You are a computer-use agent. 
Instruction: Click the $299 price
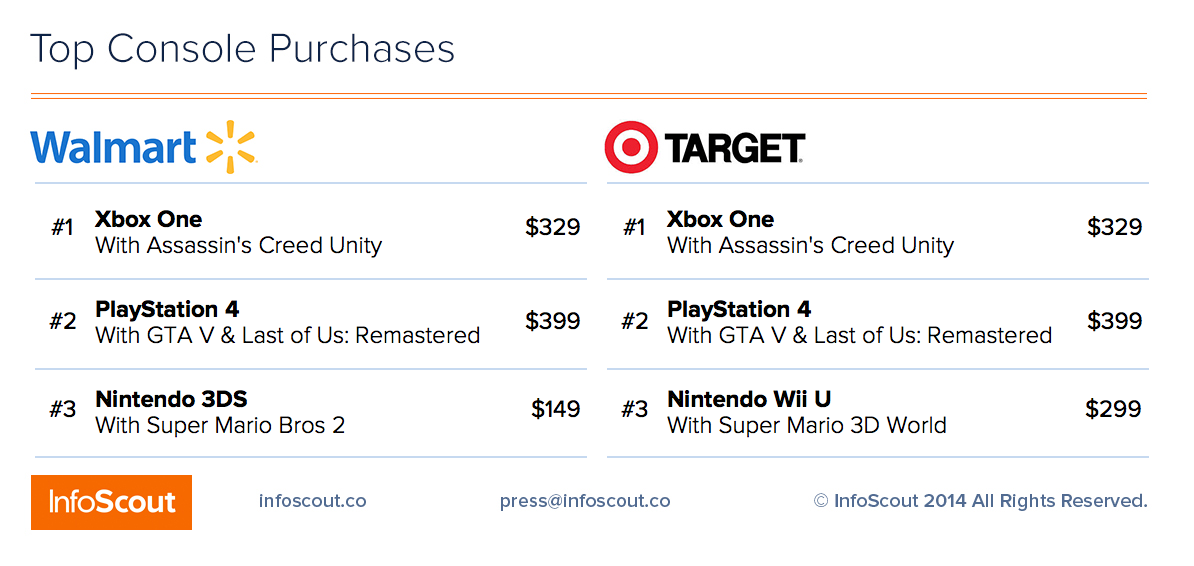tap(1113, 409)
